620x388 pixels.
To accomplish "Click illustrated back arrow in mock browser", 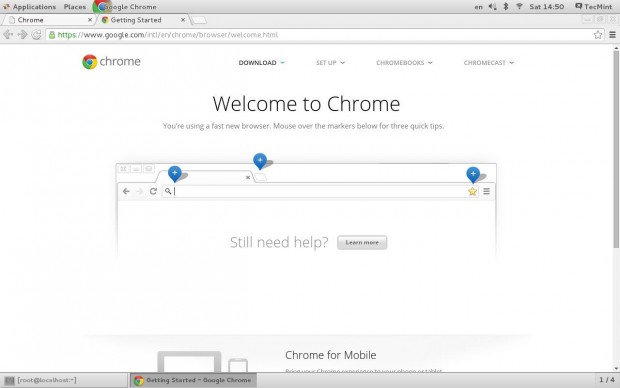I will pyautogui.click(x=126, y=191).
